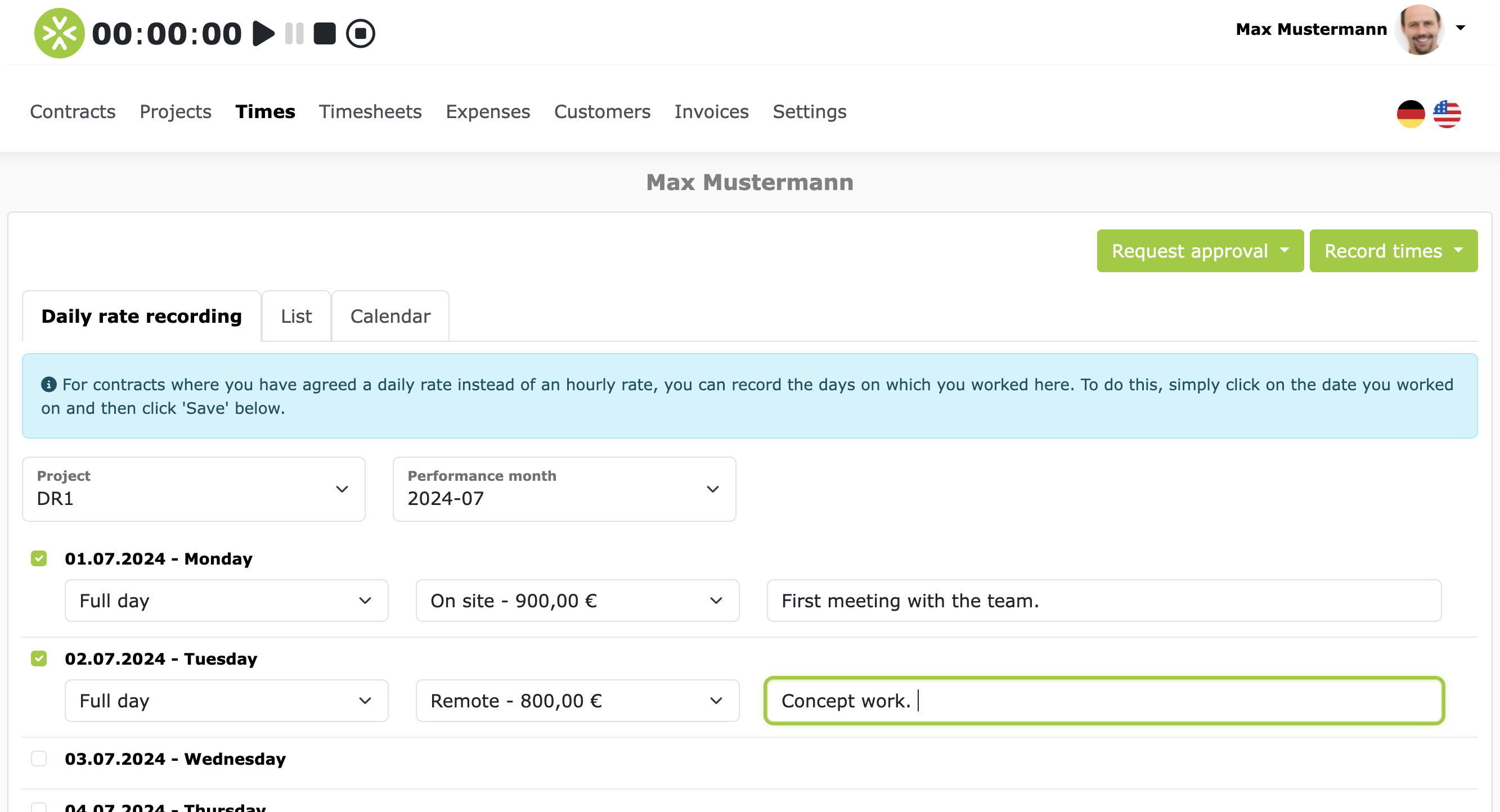Uncheck the 01.07.2024 Monday entry
This screenshot has width=1500, height=812.
pyautogui.click(x=39, y=558)
